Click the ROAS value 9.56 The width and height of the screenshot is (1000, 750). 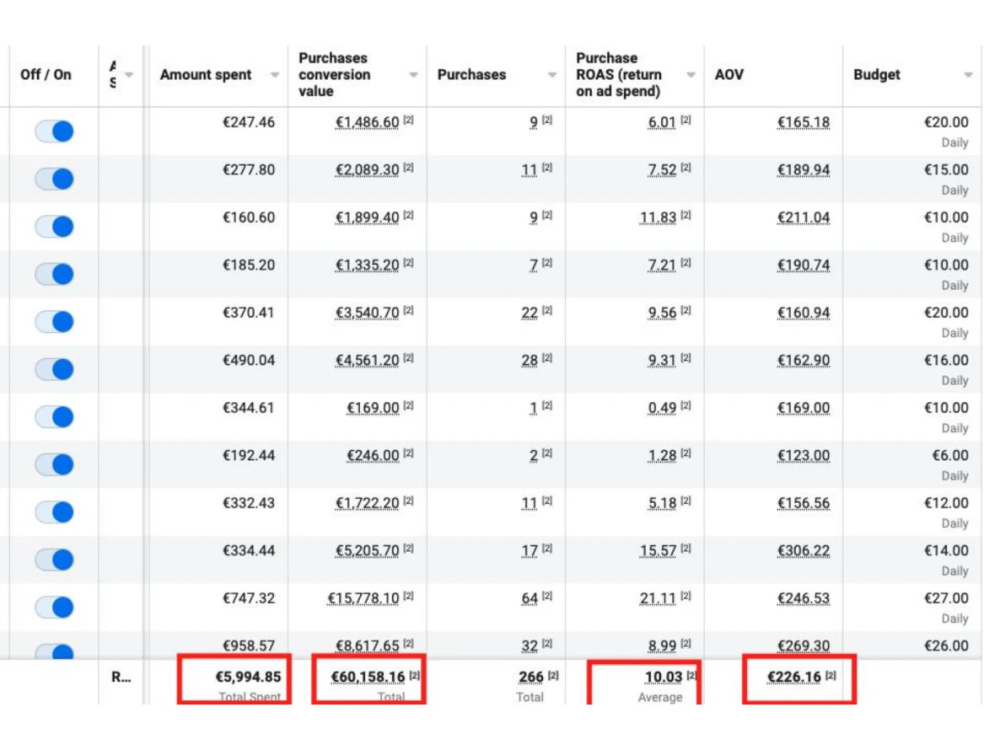tap(662, 313)
